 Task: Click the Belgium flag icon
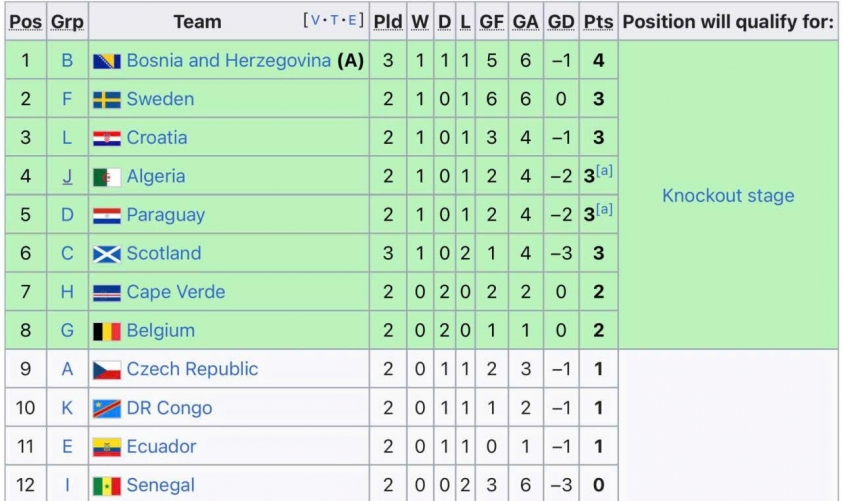pyautogui.click(x=106, y=331)
